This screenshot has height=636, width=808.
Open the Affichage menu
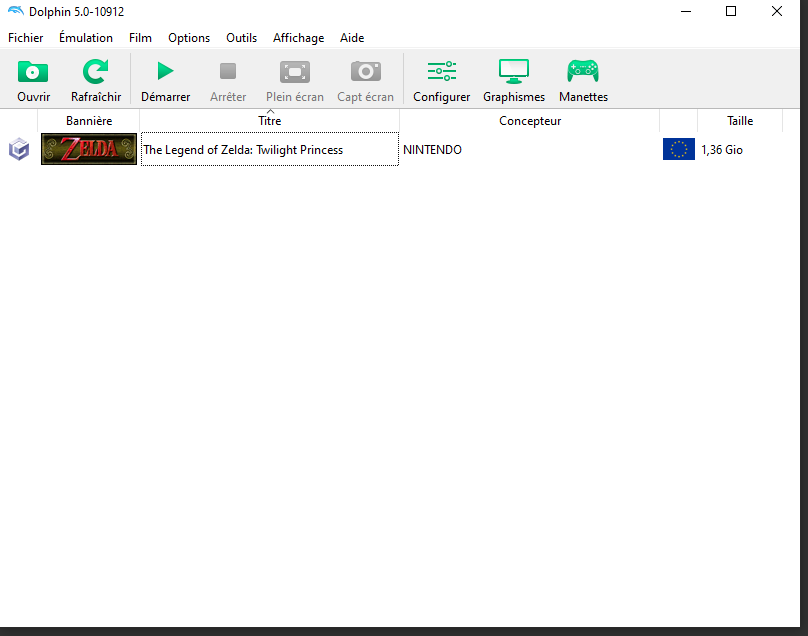coord(298,38)
